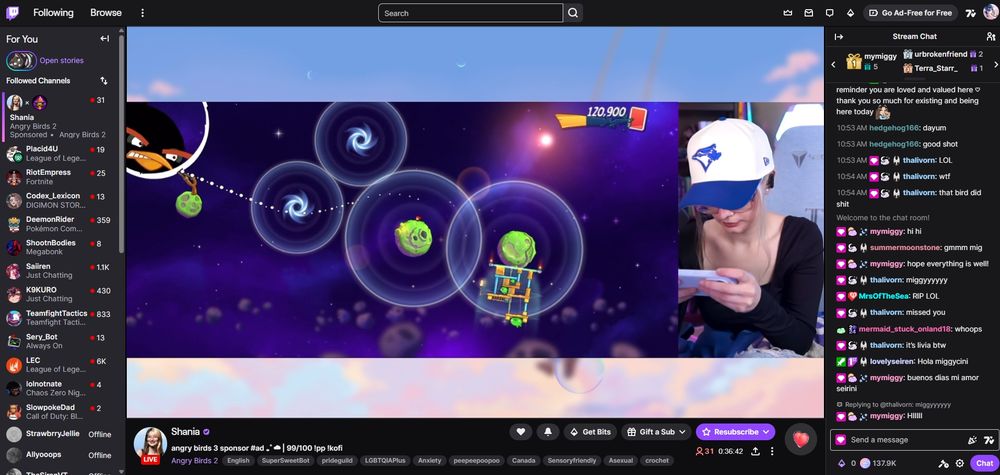Go to the Browse tab
Viewport: 1000px width, 475px height.
pos(106,13)
